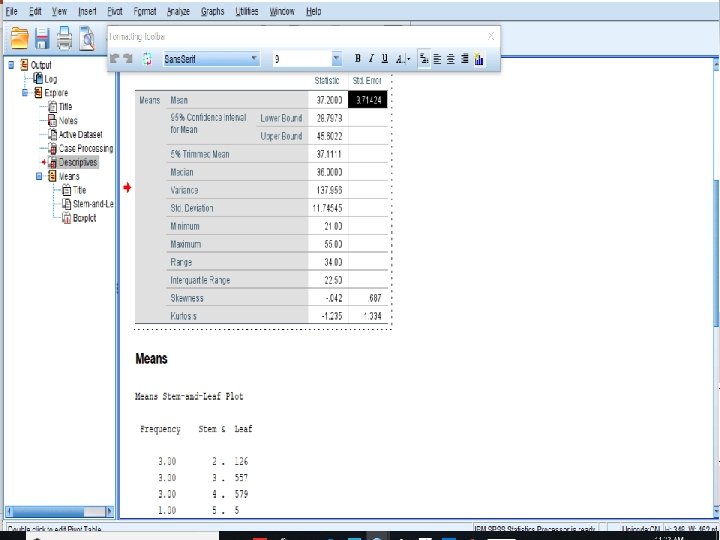
Task: Select the highlighted Std. Error cell 3.71424
Action: pyautogui.click(x=368, y=100)
